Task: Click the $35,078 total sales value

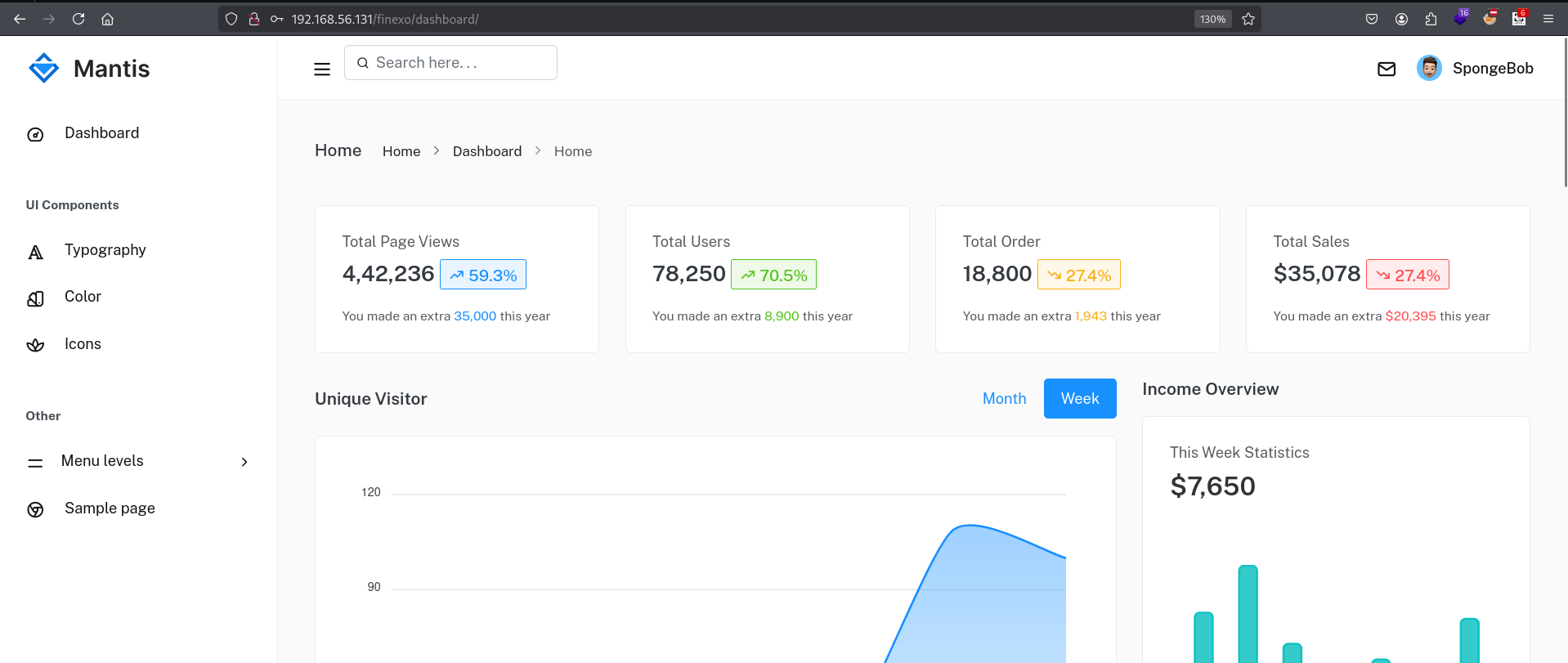Action: (x=1317, y=274)
